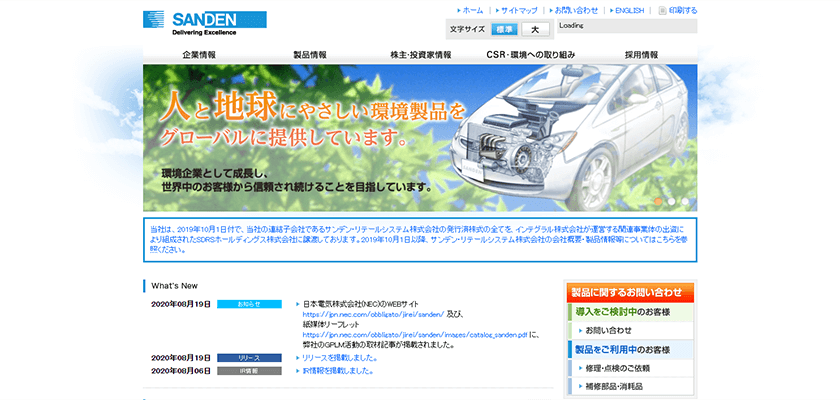Click the blue-bordered notice about サンデン・リテールシステム
The image size is (840, 400).
[420, 240]
